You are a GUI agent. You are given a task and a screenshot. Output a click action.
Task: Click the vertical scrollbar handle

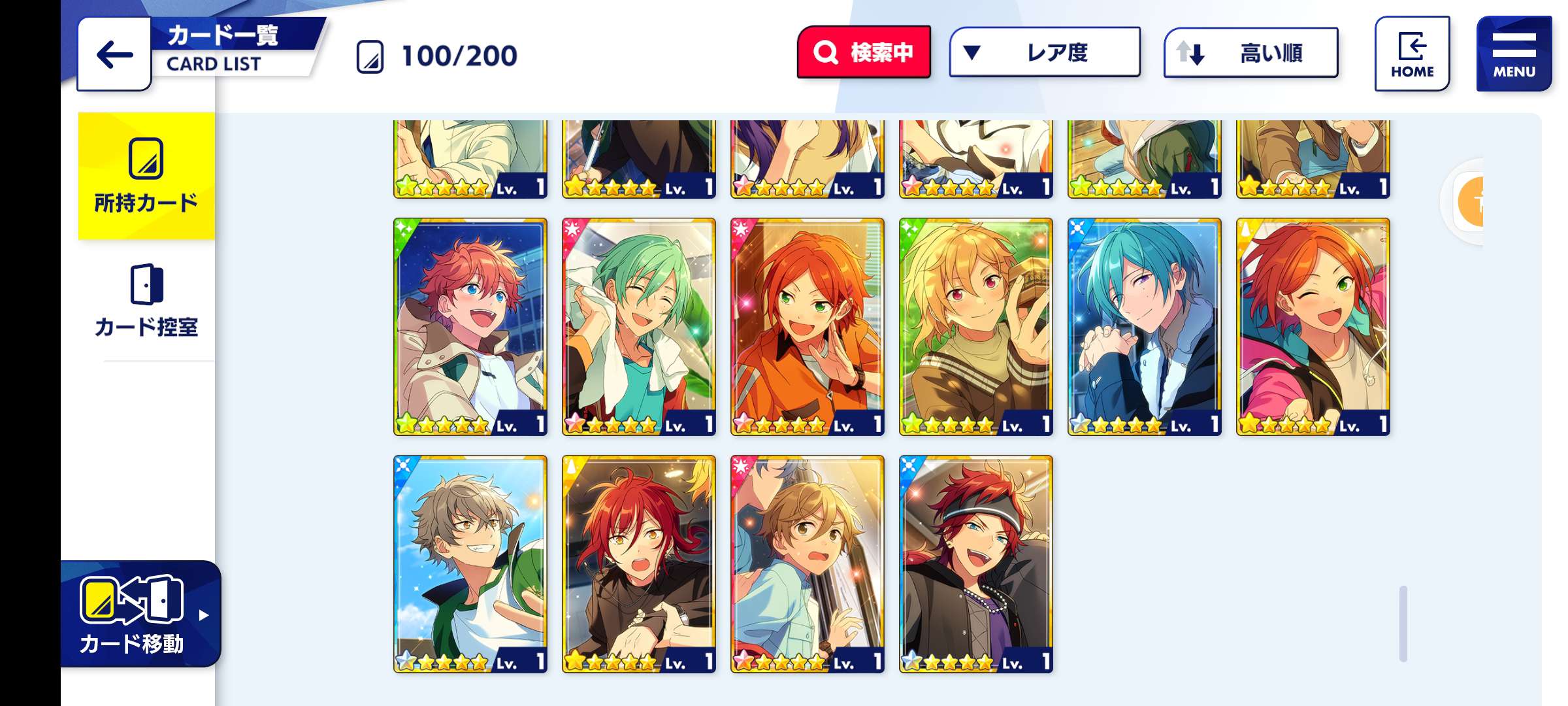click(1403, 624)
